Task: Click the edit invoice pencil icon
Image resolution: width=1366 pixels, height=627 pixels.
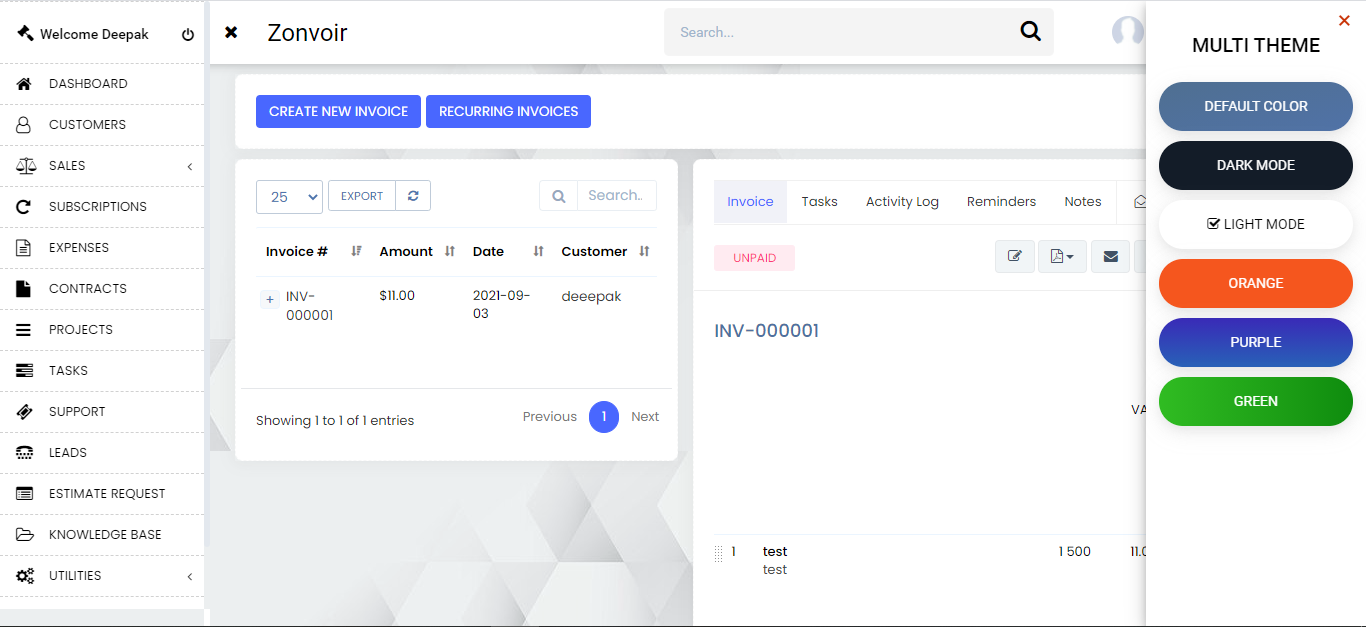Action: pyautogui.click(x=1014, y=257)
